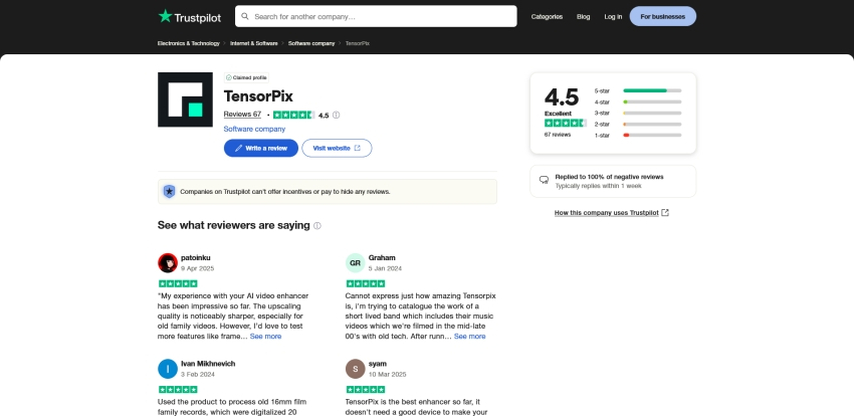Open patoinku's profile avatar
This screenshot has width=854, height=416.
click(x=168, y=263)
